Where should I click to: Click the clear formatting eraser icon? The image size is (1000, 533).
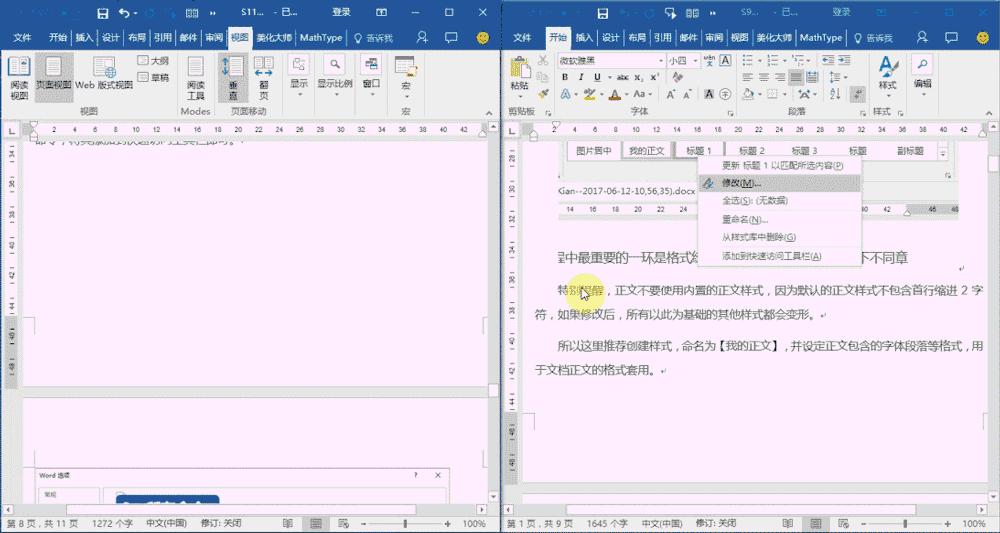click(678, 77)
